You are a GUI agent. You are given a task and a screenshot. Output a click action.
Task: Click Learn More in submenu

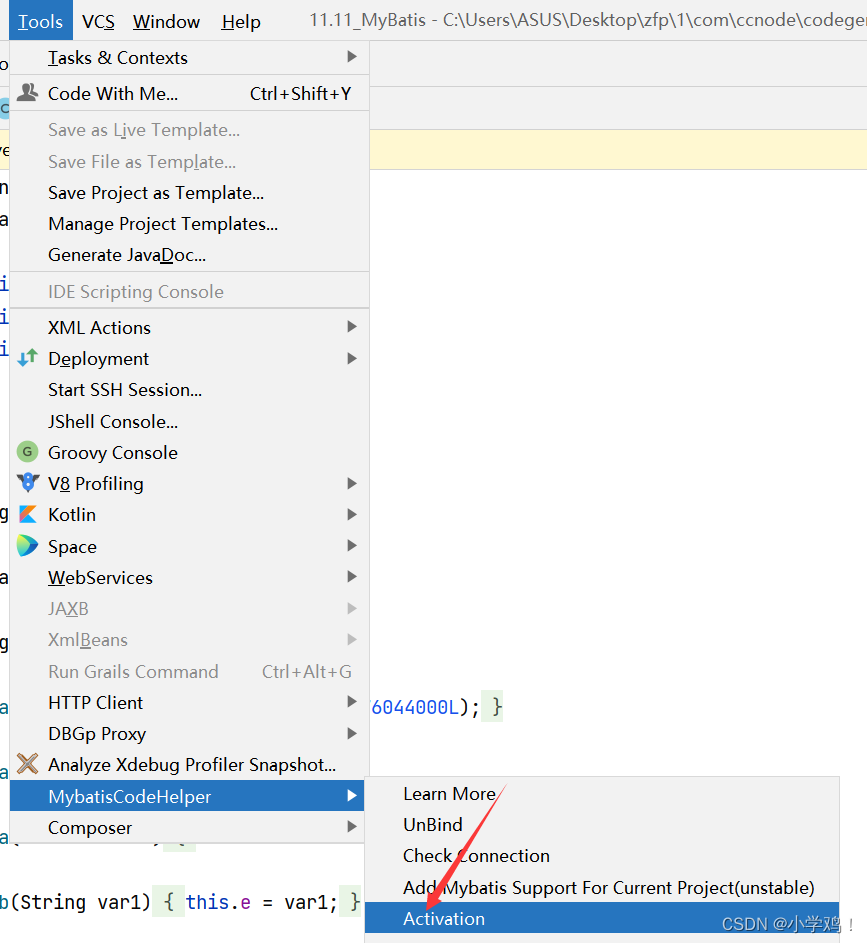[x=602, y=793]
